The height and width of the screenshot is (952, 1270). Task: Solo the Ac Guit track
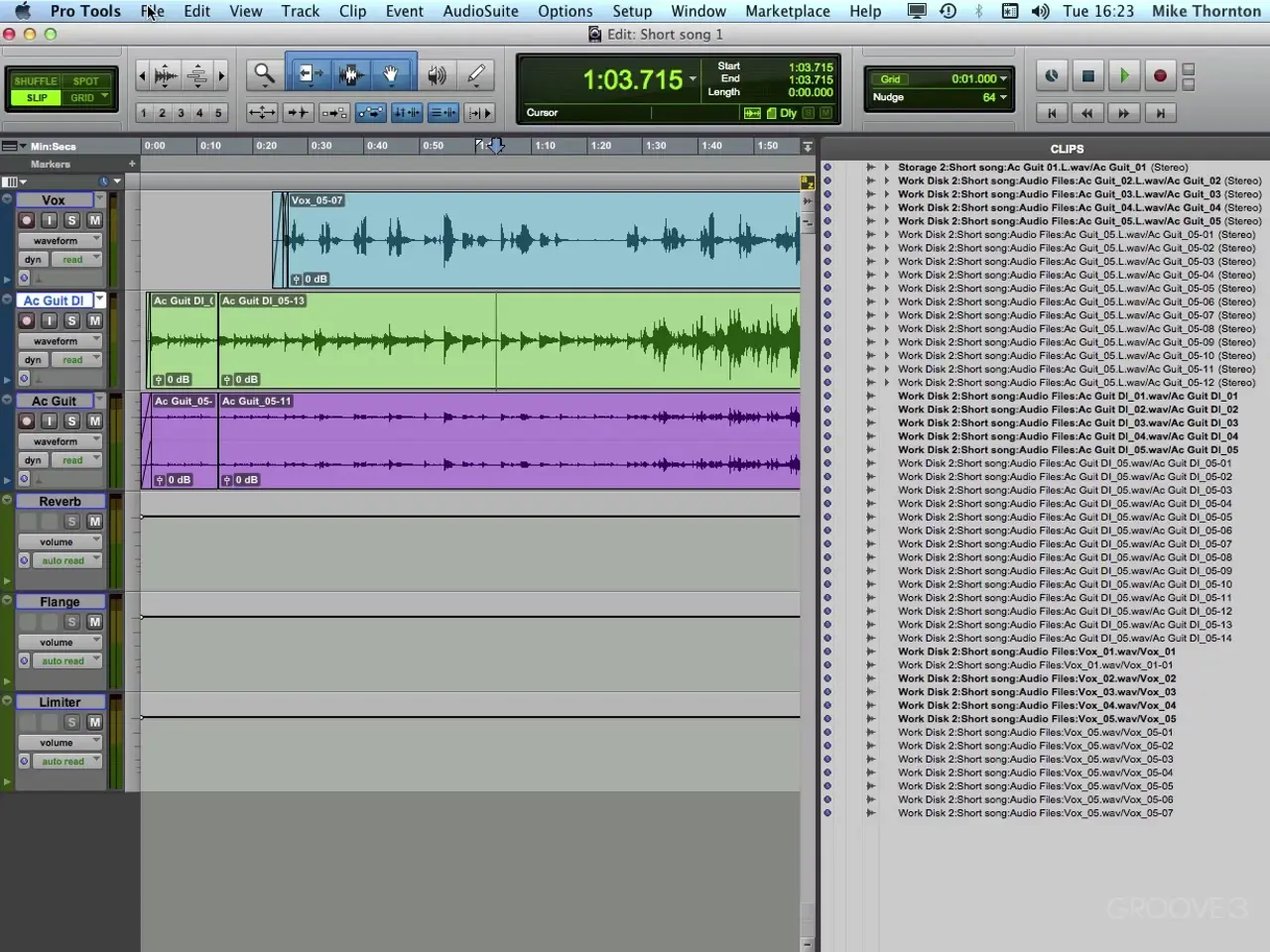71,420
